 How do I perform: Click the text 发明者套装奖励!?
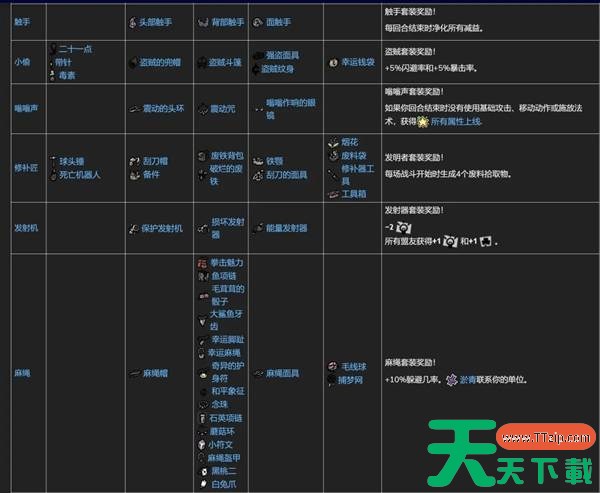click(x=414, y=157)
